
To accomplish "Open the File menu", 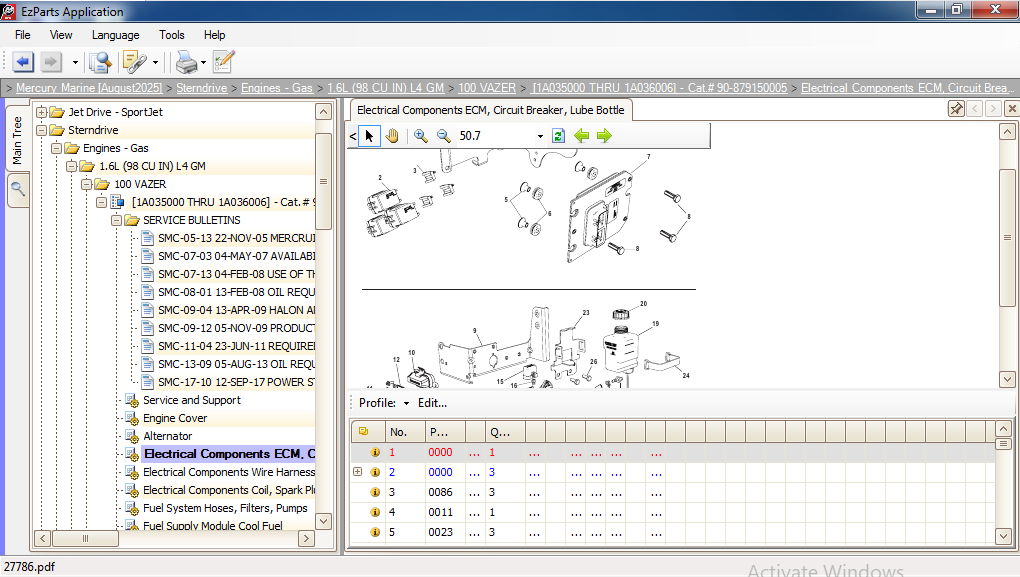I will [23, 35].
